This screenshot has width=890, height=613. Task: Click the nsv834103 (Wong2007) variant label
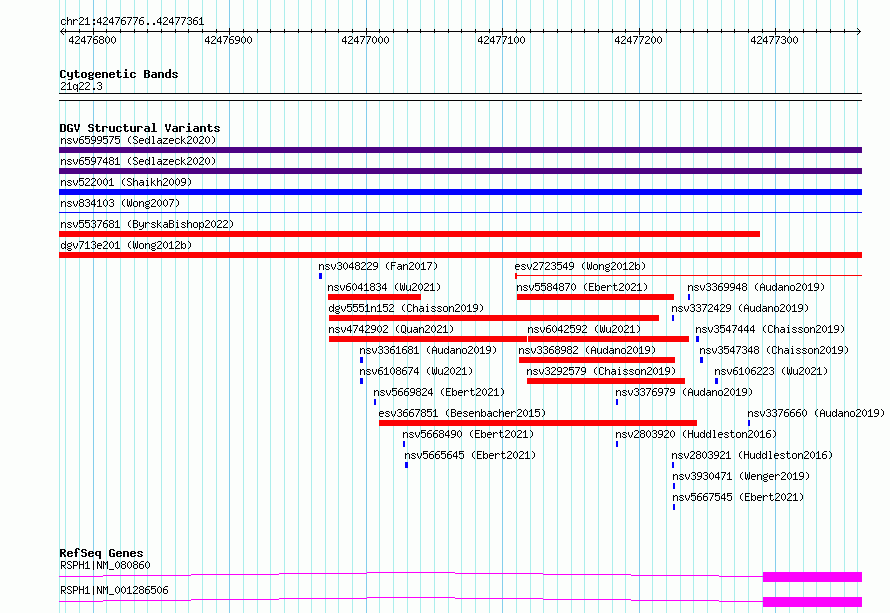[x=119, y=203]
